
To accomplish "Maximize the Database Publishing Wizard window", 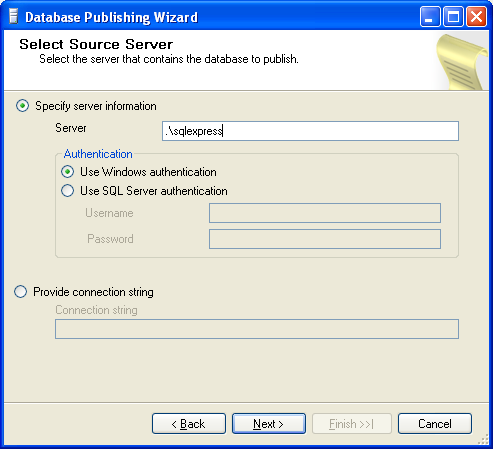I will coord(453,16).
